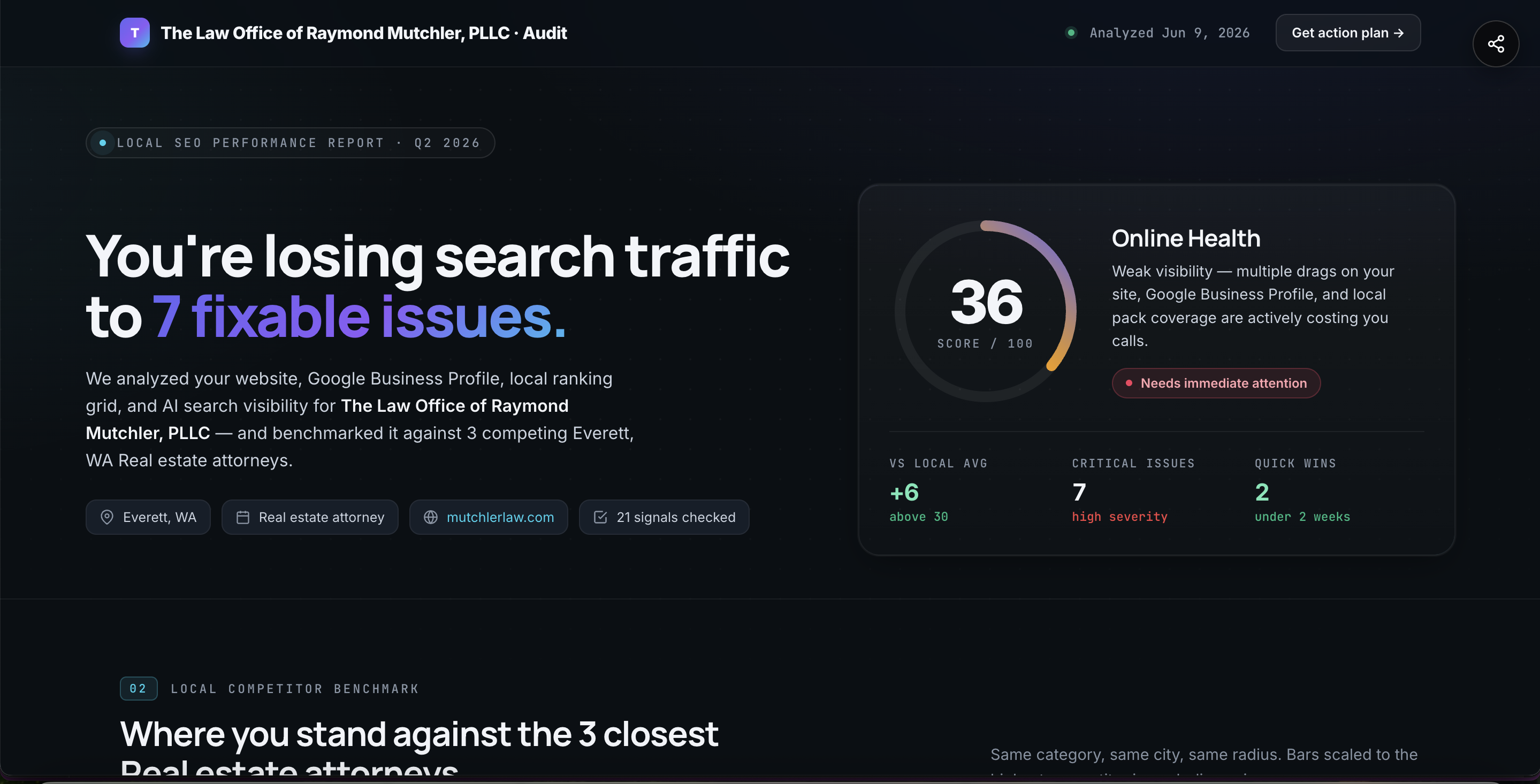This screenshot has width=1540, height=784.
Task: Click the quick wins value 2
Action: [x=1262, y=493]
